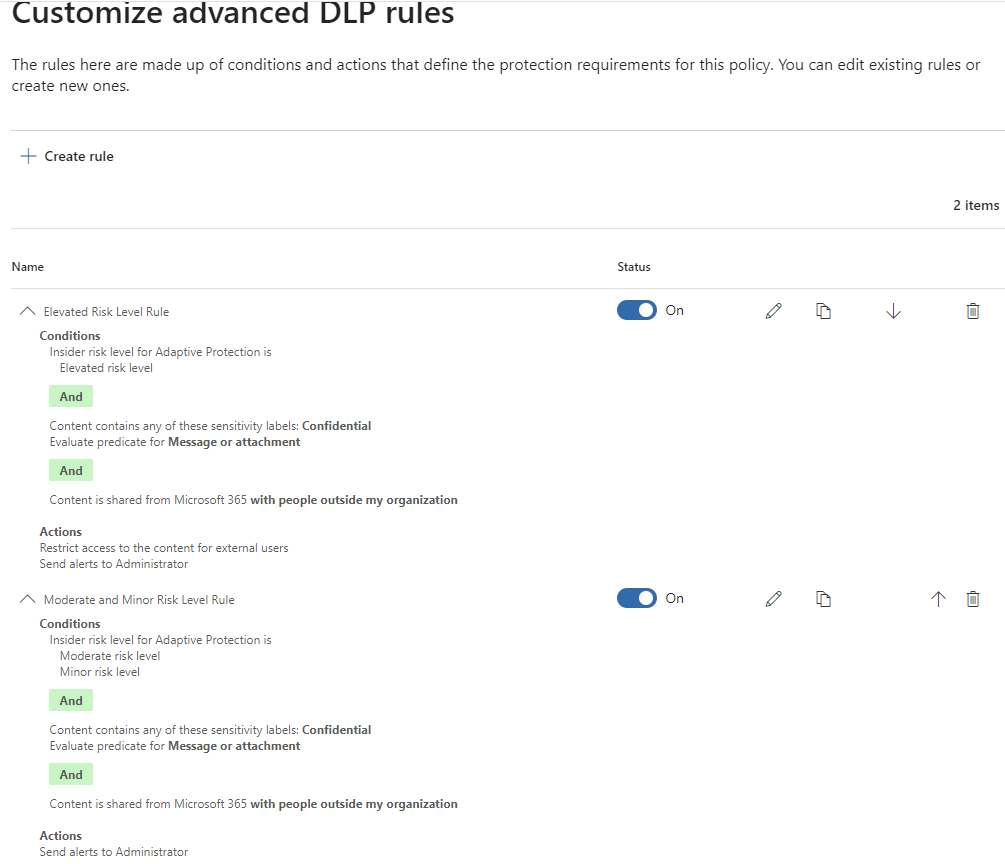Image resolution: width=1005 pixels, height=864 pixels.
Task: Duplicate the Moderate and Minor Risk Rule
Action: [823, 599]
